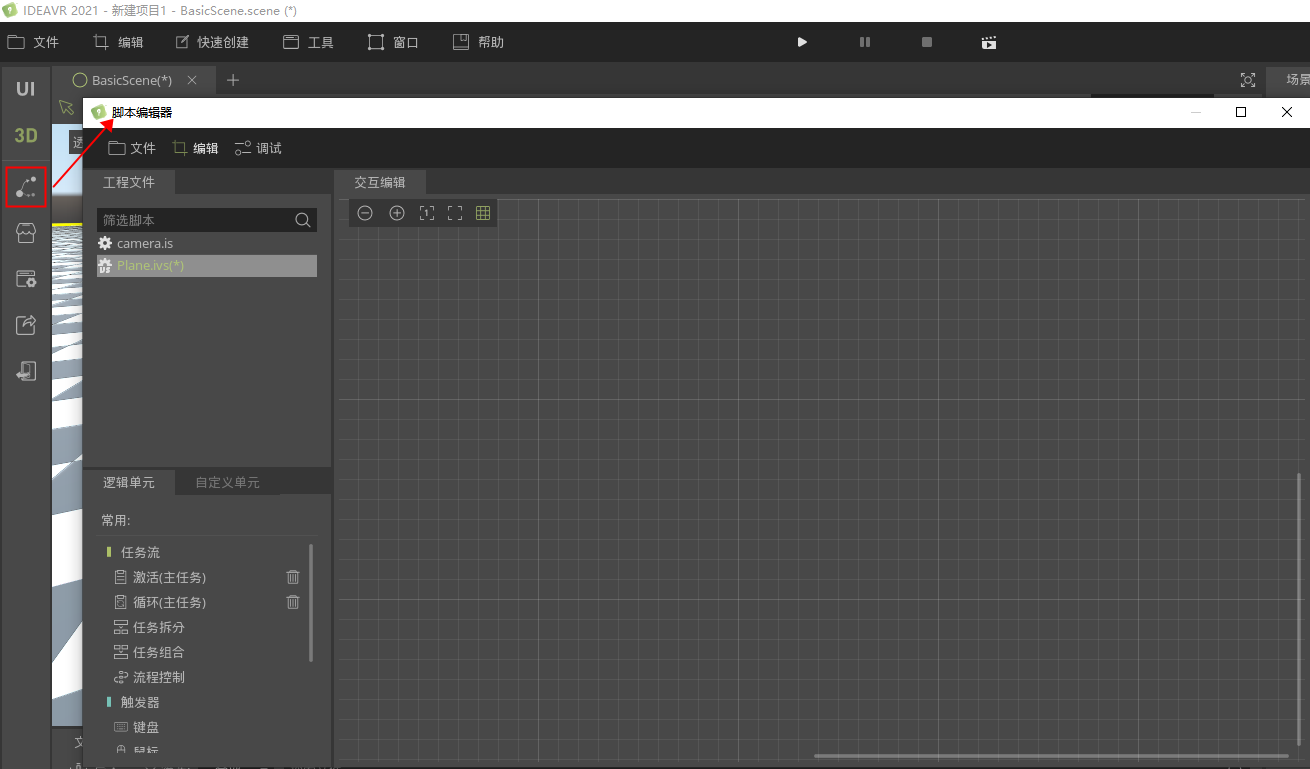
Task: Pause the running scene
Action: point(865,42)
